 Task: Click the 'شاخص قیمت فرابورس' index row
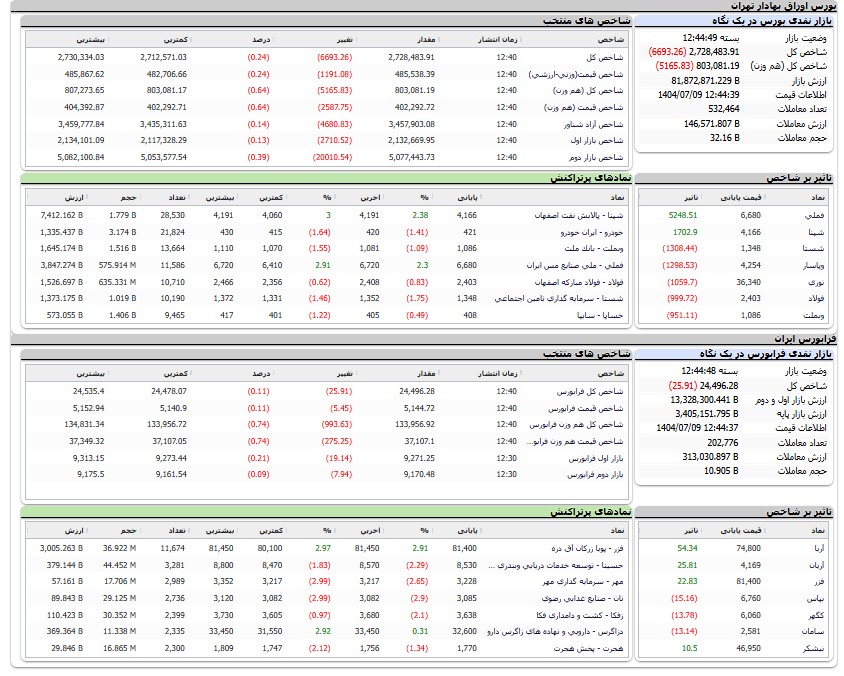594,408
